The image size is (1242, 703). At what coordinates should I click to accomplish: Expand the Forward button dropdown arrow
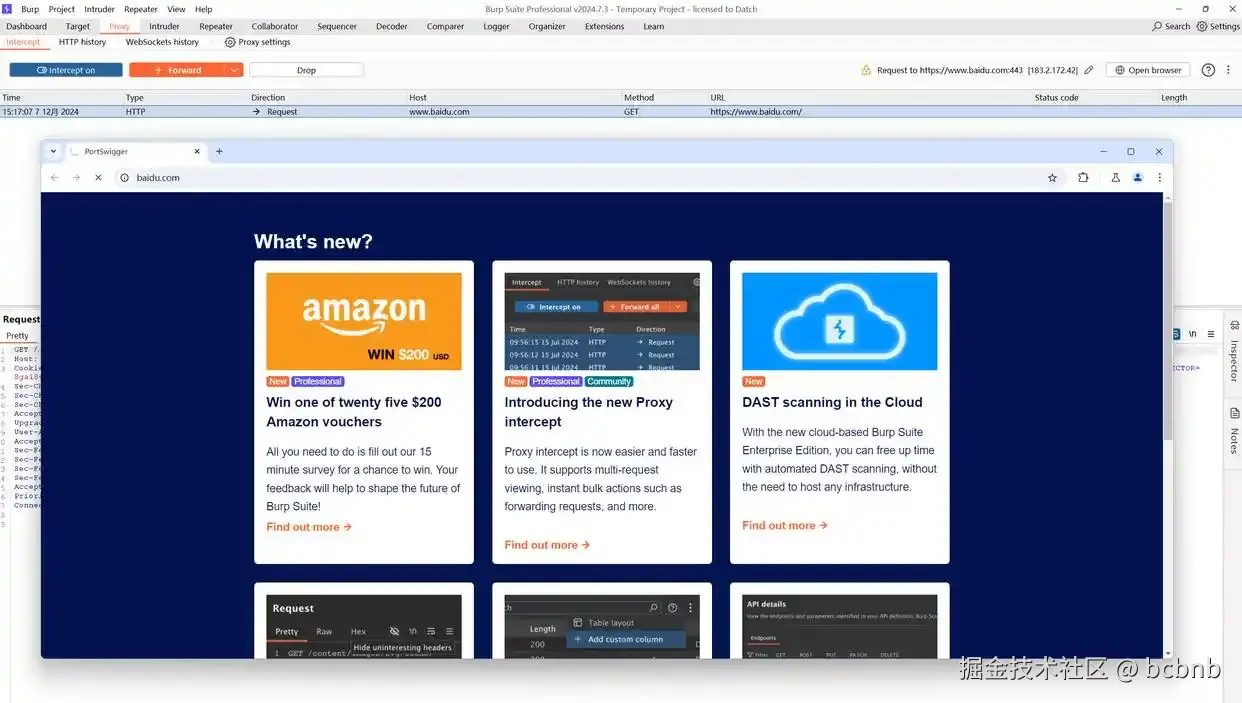(233, 70)
